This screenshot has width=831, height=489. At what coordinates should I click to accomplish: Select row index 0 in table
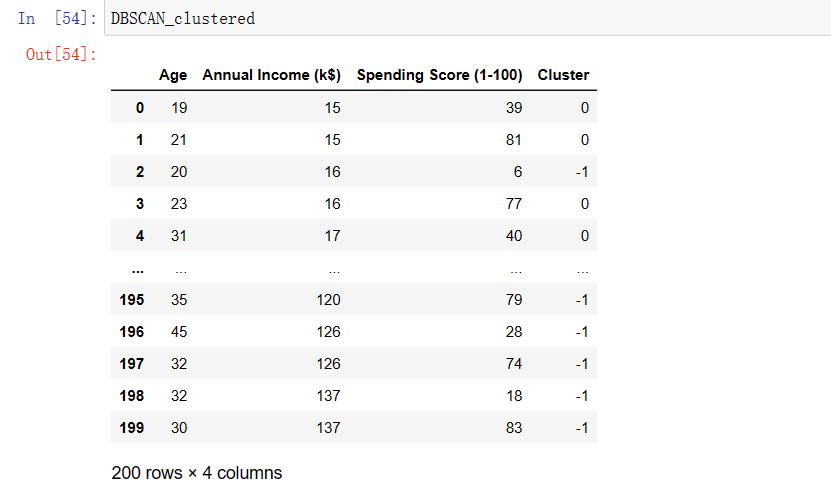[x=140, y=108]
